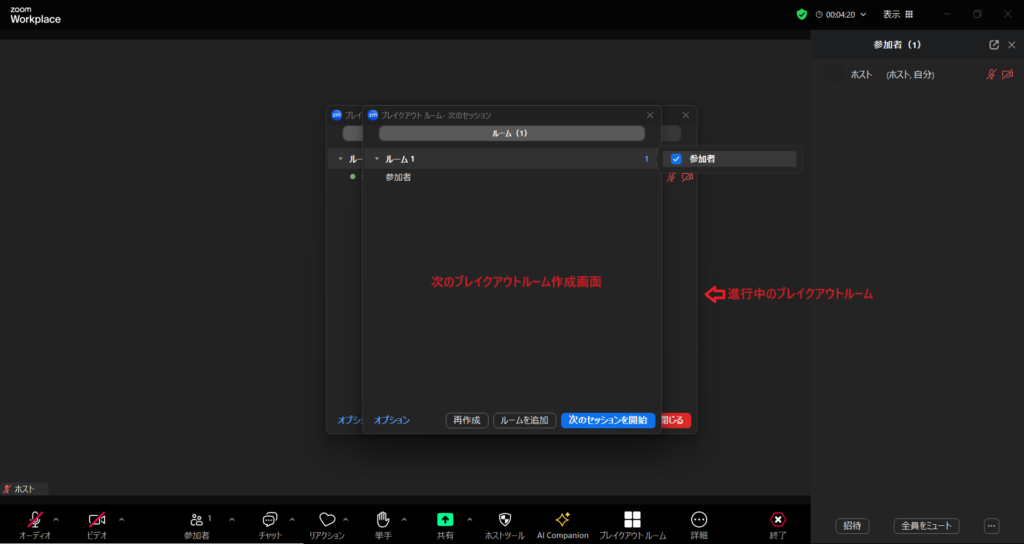Open the 表示 view menu

coord(898,15)
